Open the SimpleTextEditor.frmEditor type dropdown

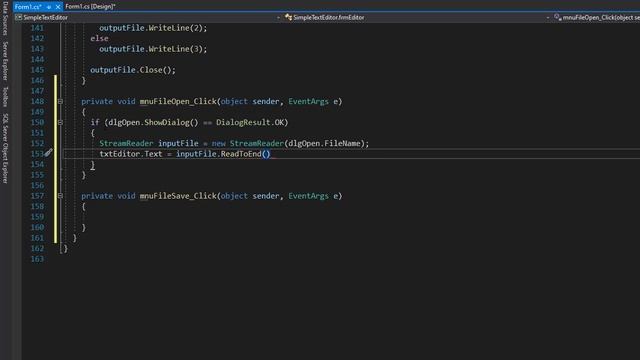[x=548, y=18]
